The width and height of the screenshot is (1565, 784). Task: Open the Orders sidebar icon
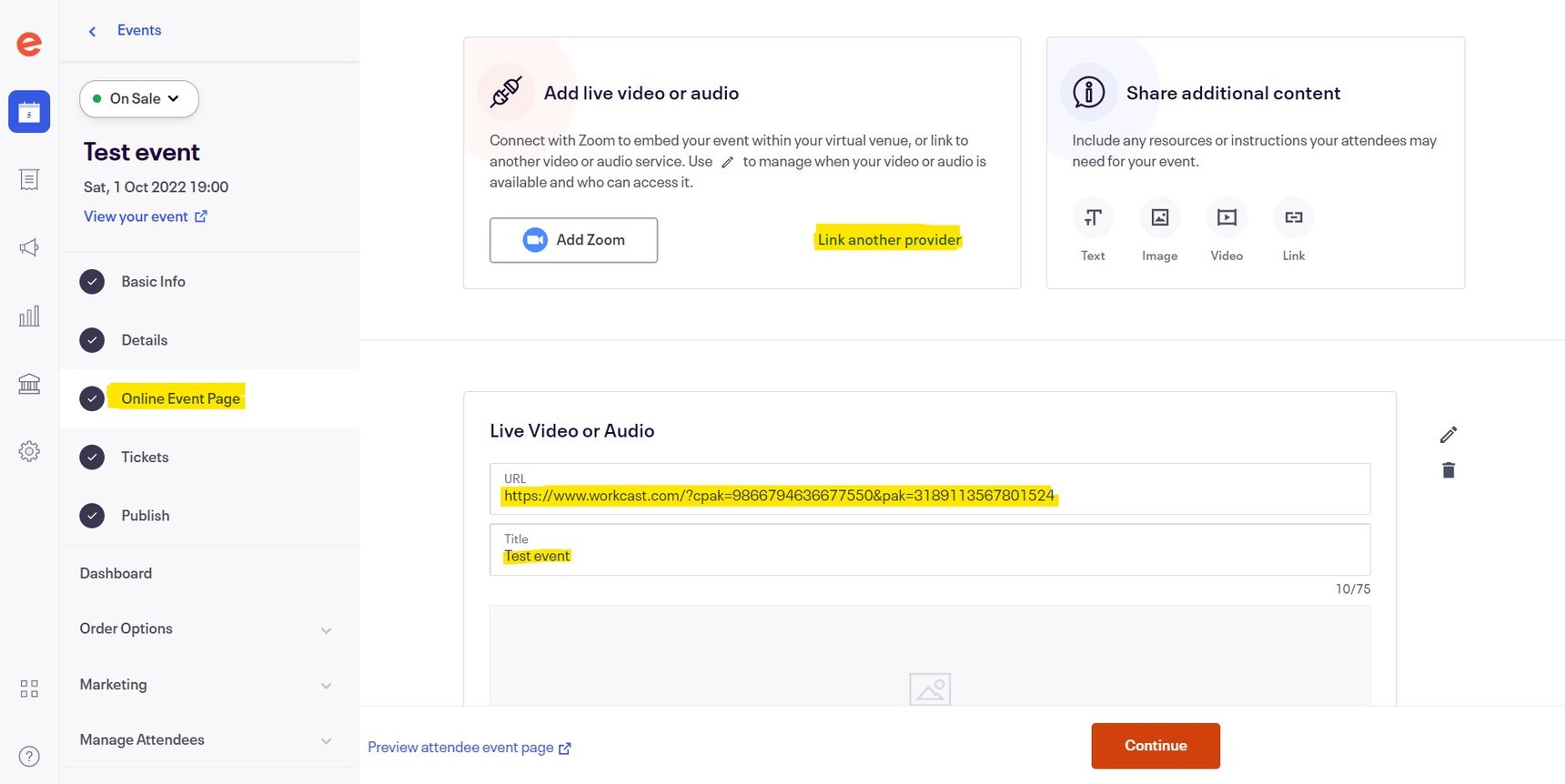(x=28, y=179)
